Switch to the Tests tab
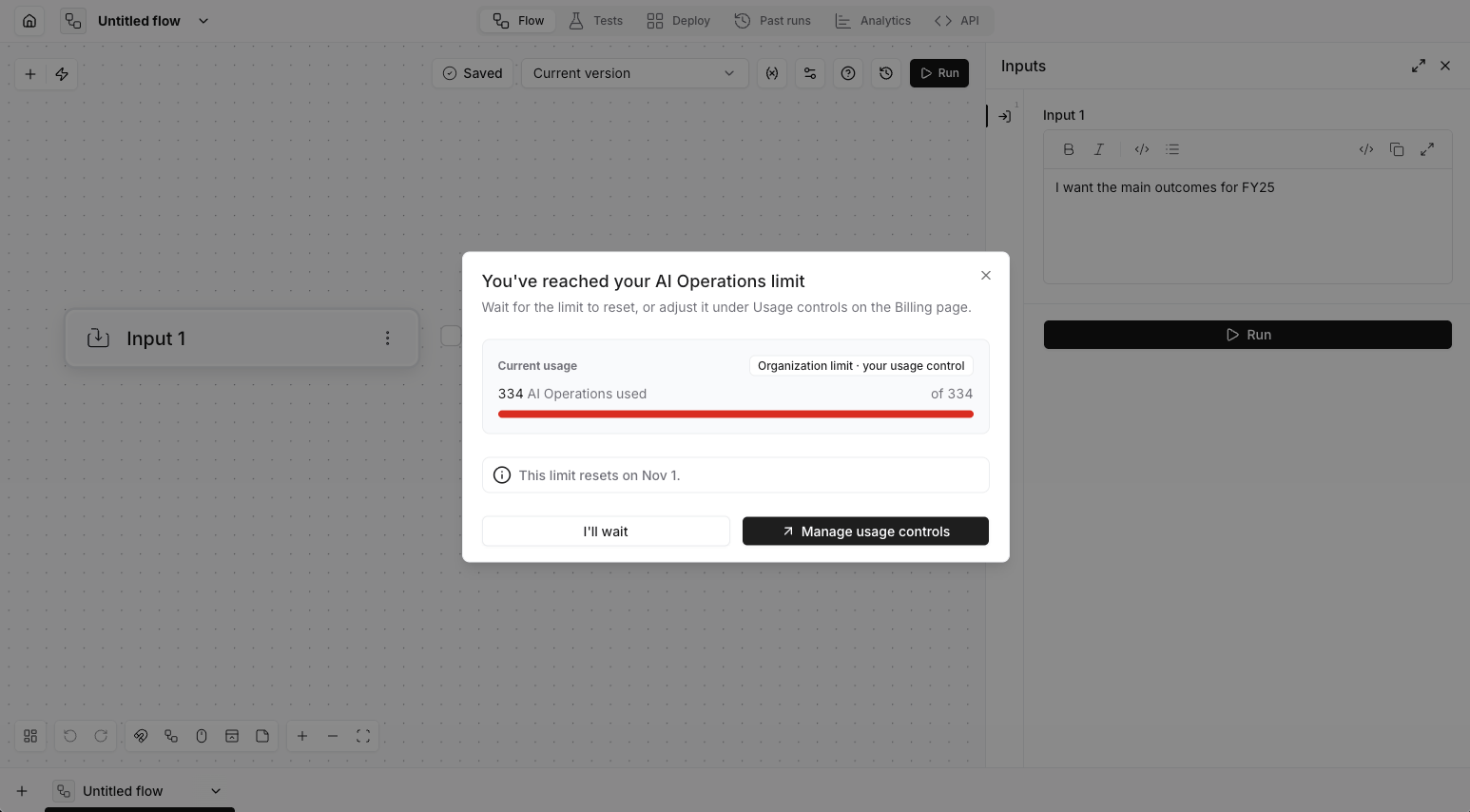This screenshot has width=1470, height=812. (596, 21)
